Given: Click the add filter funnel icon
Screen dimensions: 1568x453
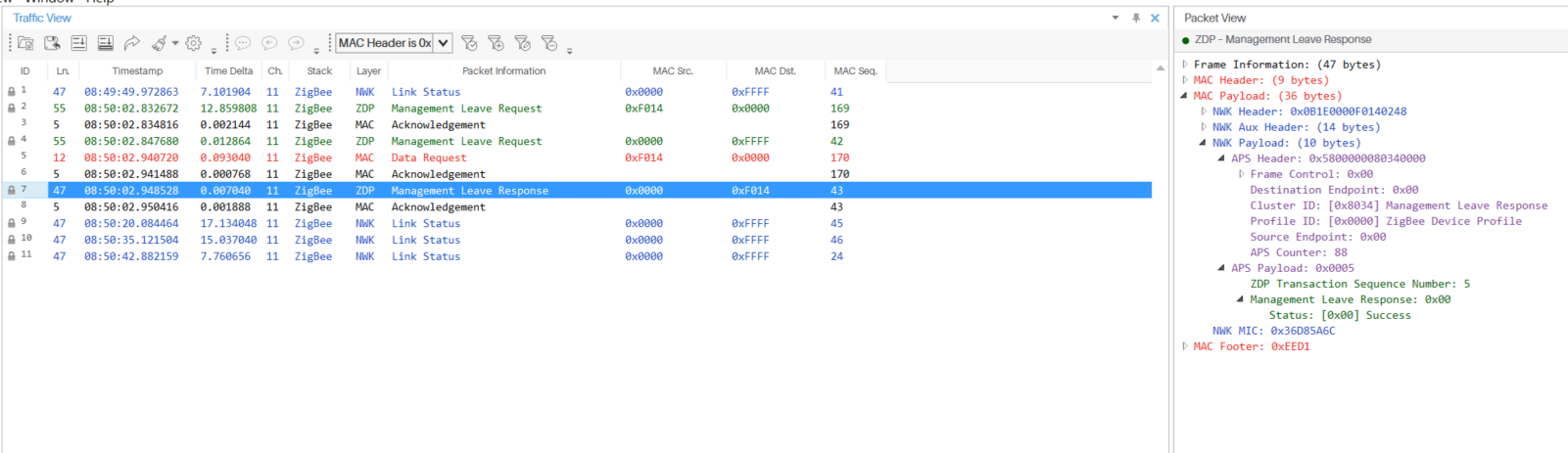Looking at the screenshot, I should (x=496, y=43).
